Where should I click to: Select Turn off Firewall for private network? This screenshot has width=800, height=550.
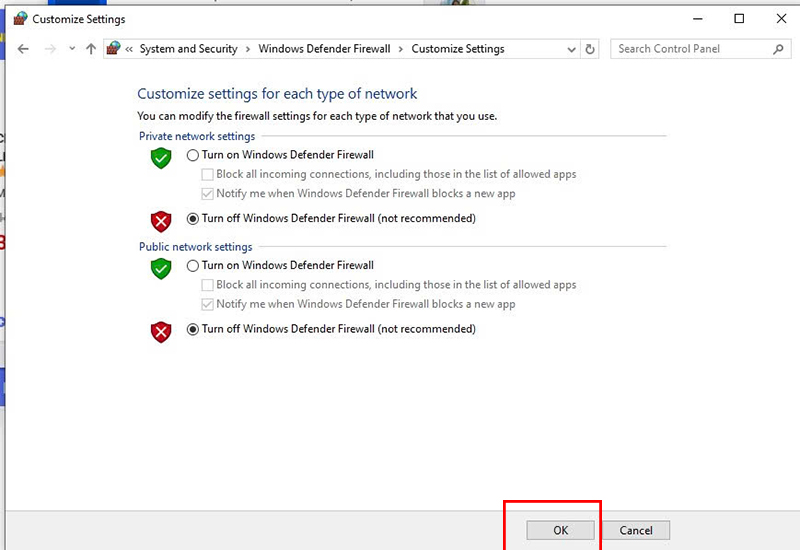(192, 219)
